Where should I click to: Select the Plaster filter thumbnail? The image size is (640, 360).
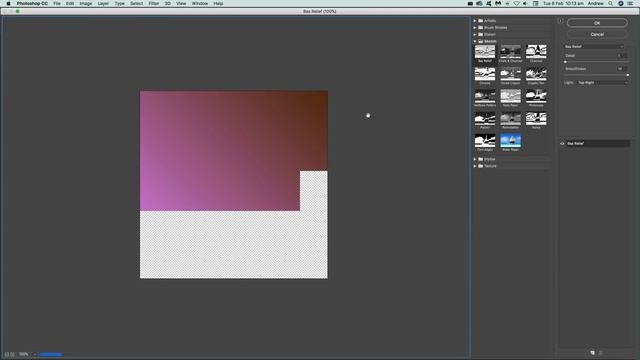[485, 119]
